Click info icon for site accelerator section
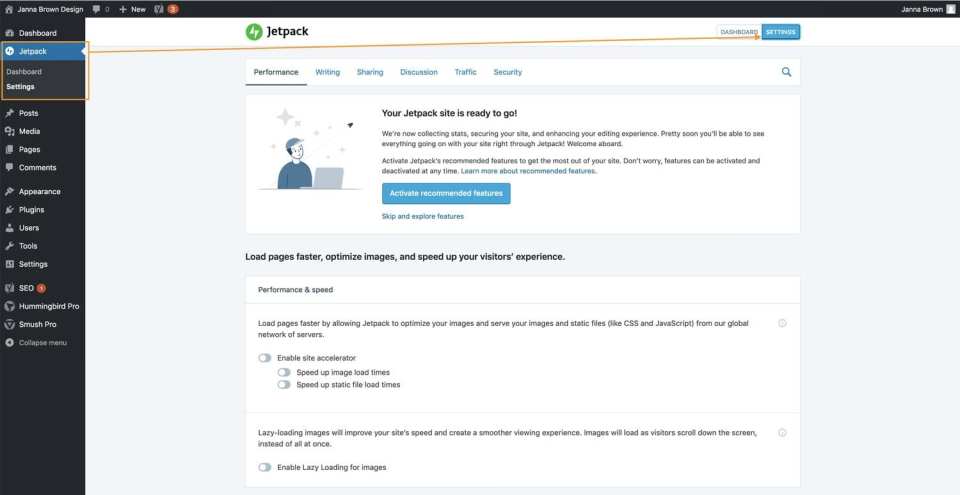The image size is (960, 495). 782,323
